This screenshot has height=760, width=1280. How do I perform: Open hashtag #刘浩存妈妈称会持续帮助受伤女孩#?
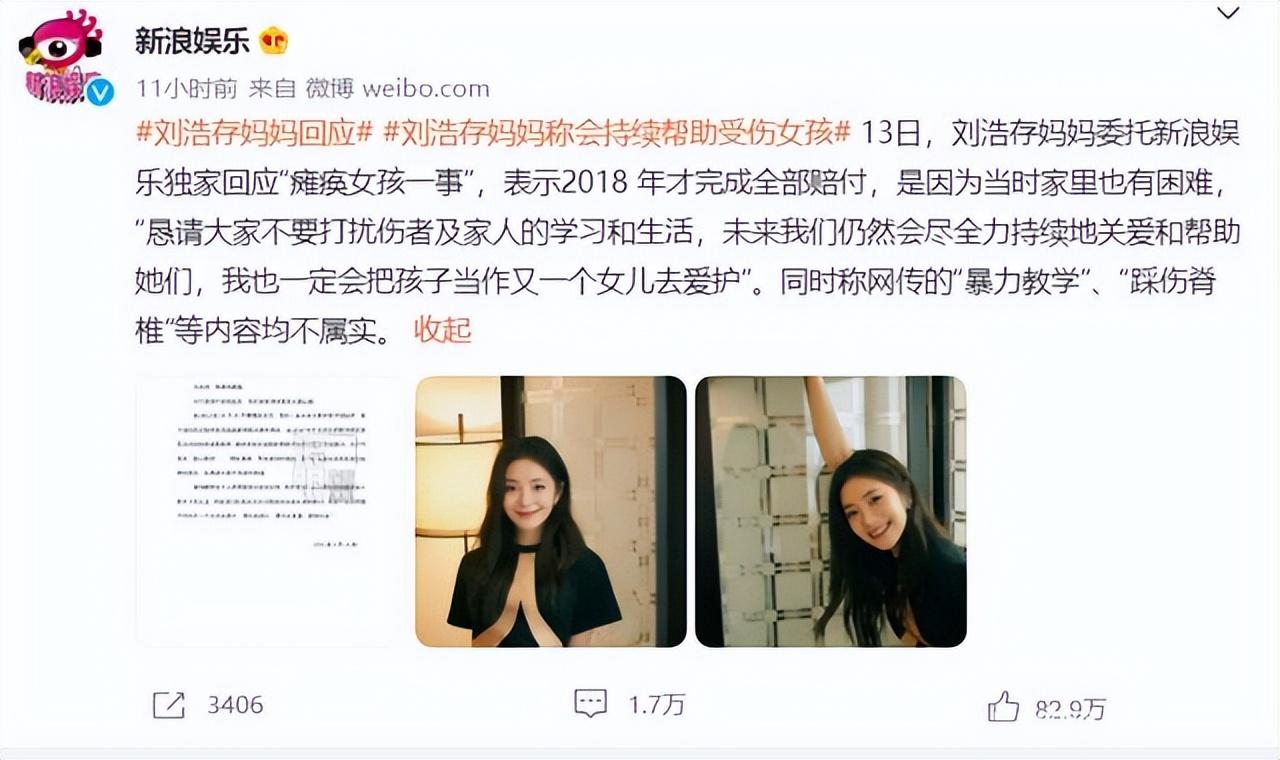(x=616, y=132)
